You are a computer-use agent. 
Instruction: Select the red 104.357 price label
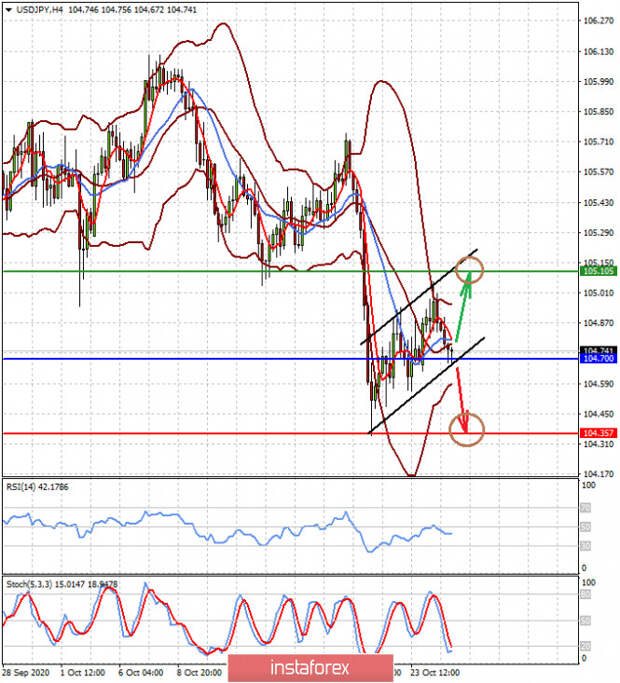[x=598, y=433]
